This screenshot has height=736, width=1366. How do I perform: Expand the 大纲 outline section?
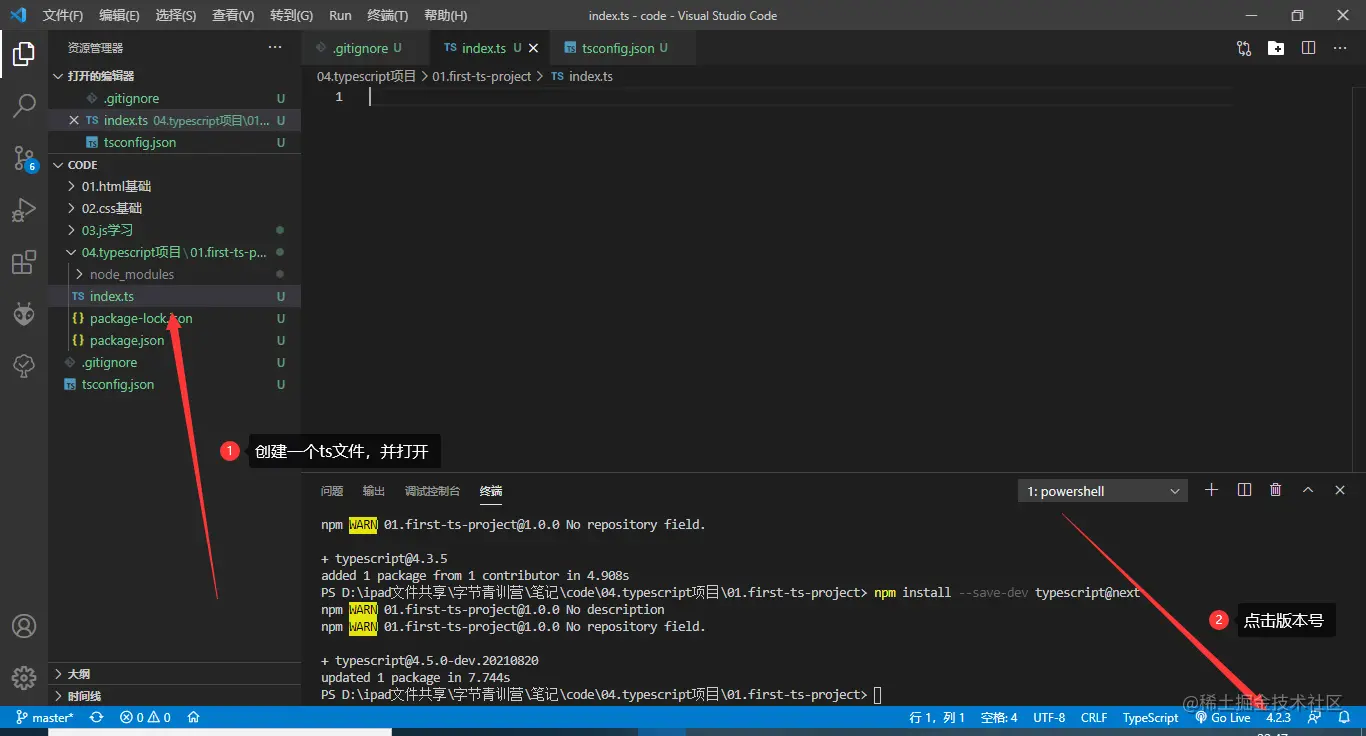point(175,673)
